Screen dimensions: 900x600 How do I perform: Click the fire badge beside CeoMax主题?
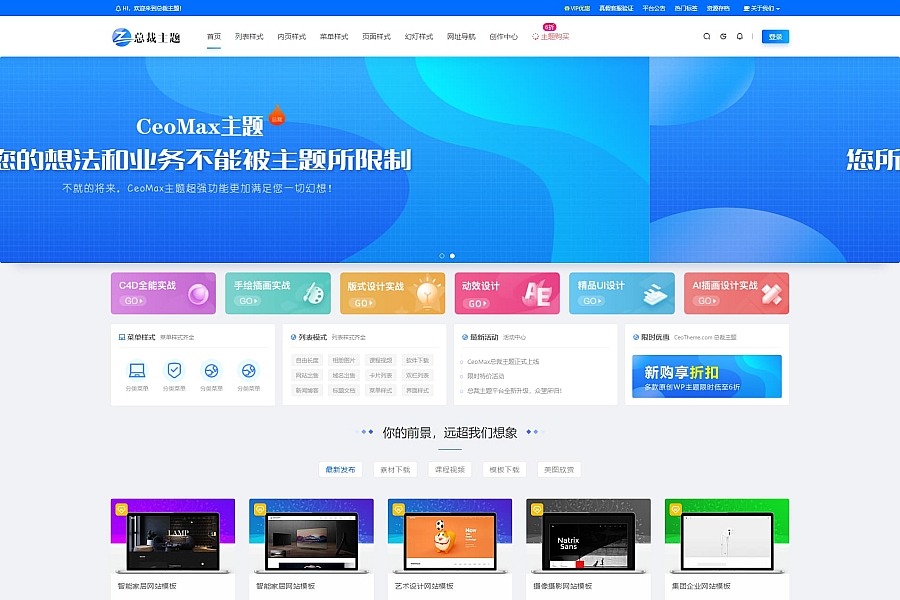(277, 116)
